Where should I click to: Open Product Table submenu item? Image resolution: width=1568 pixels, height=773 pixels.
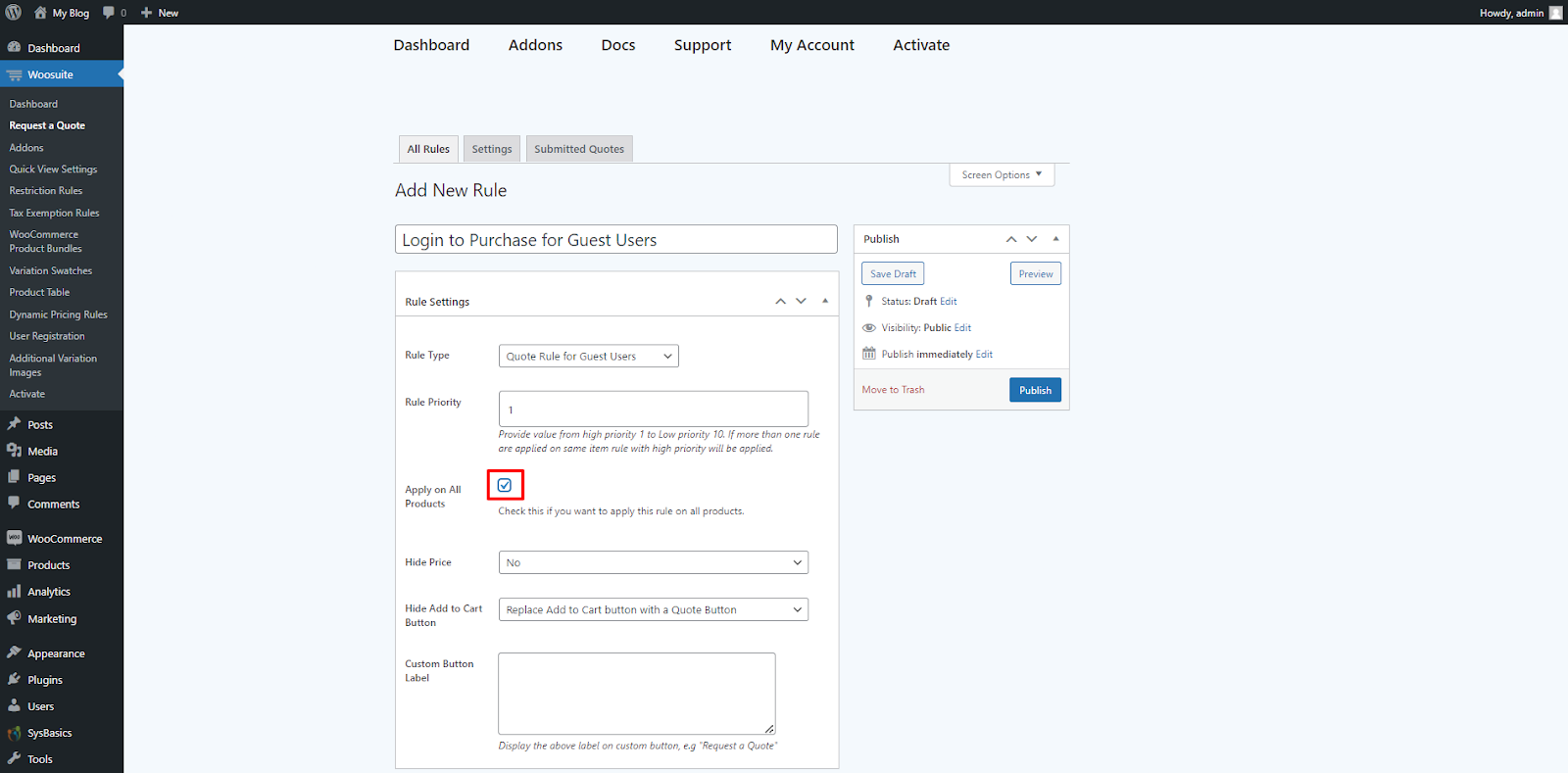pyautogui.click(x=39, y=292)
